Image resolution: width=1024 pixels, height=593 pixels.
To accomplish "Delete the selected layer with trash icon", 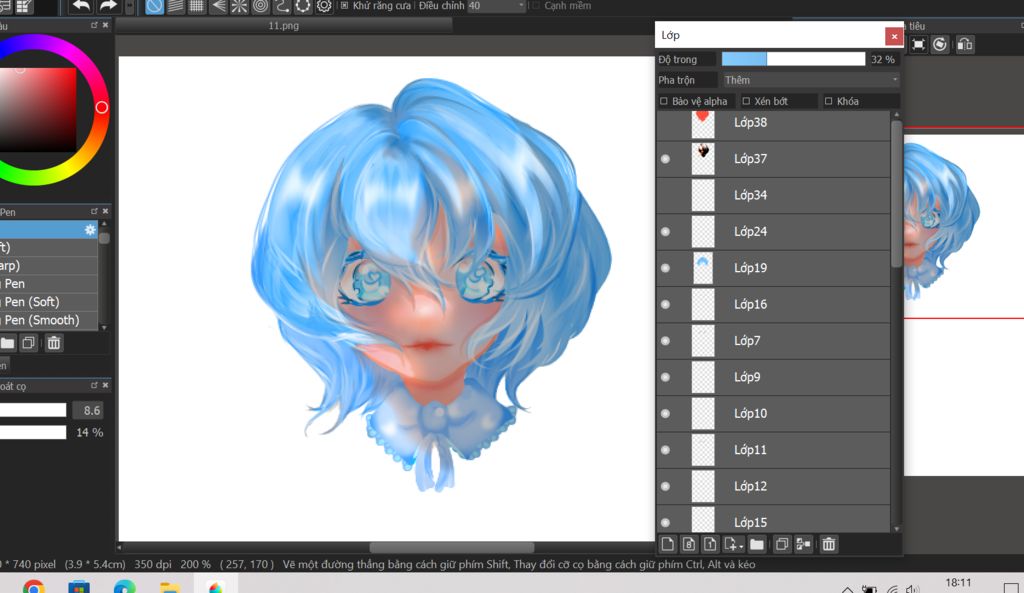I will pos(829,544).
